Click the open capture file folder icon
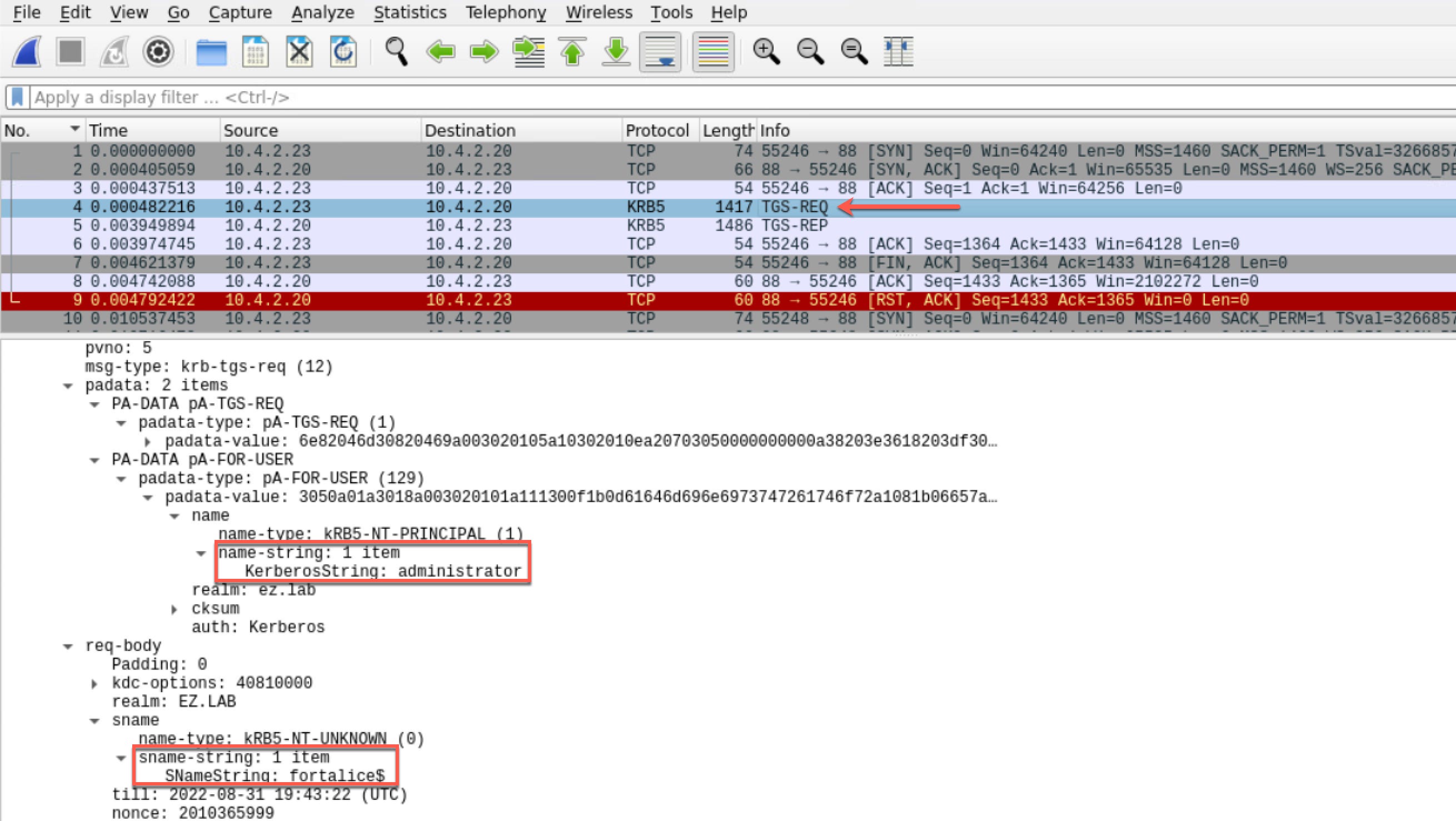The image size is (1456, 821). click(x=211, y=52)
